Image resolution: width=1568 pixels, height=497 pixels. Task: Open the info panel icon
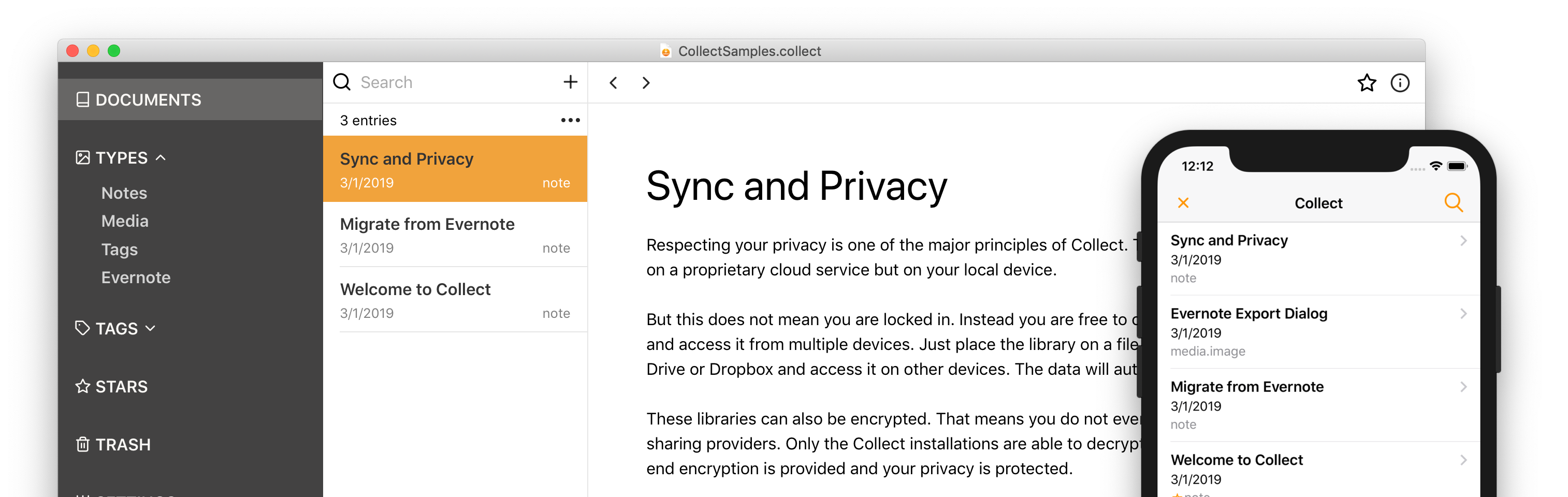tap(1399, 83)
